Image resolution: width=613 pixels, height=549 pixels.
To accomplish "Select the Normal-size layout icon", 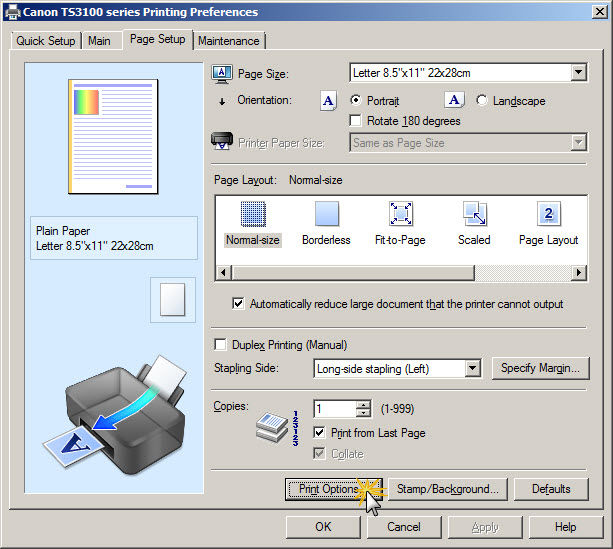I will [252, 214].
